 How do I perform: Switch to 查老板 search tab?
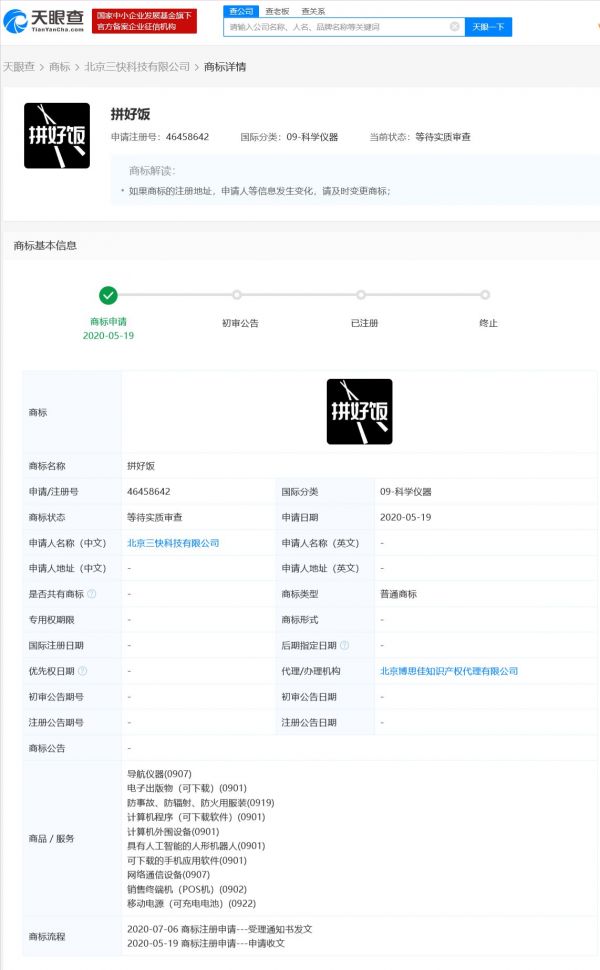pyautogui.click(x=276, y=11)
